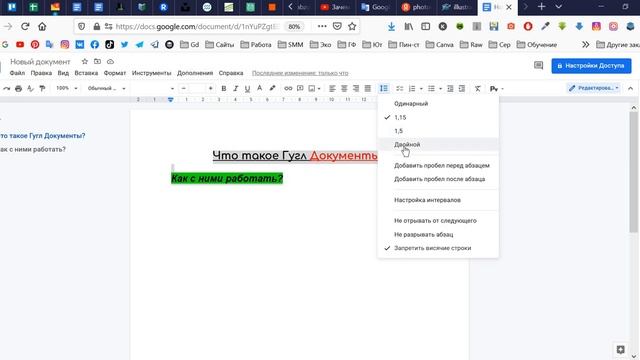Click the Print icon in the toolbar

click(18, 89)
